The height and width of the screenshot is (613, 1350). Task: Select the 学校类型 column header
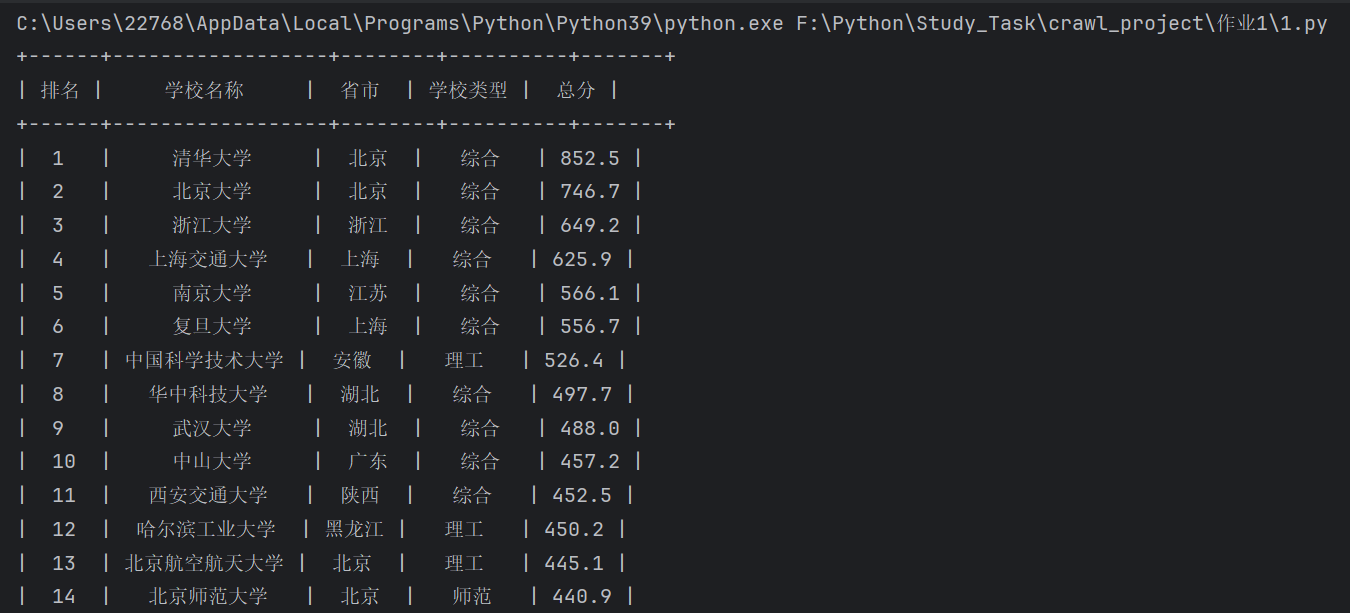coord(468,90)
